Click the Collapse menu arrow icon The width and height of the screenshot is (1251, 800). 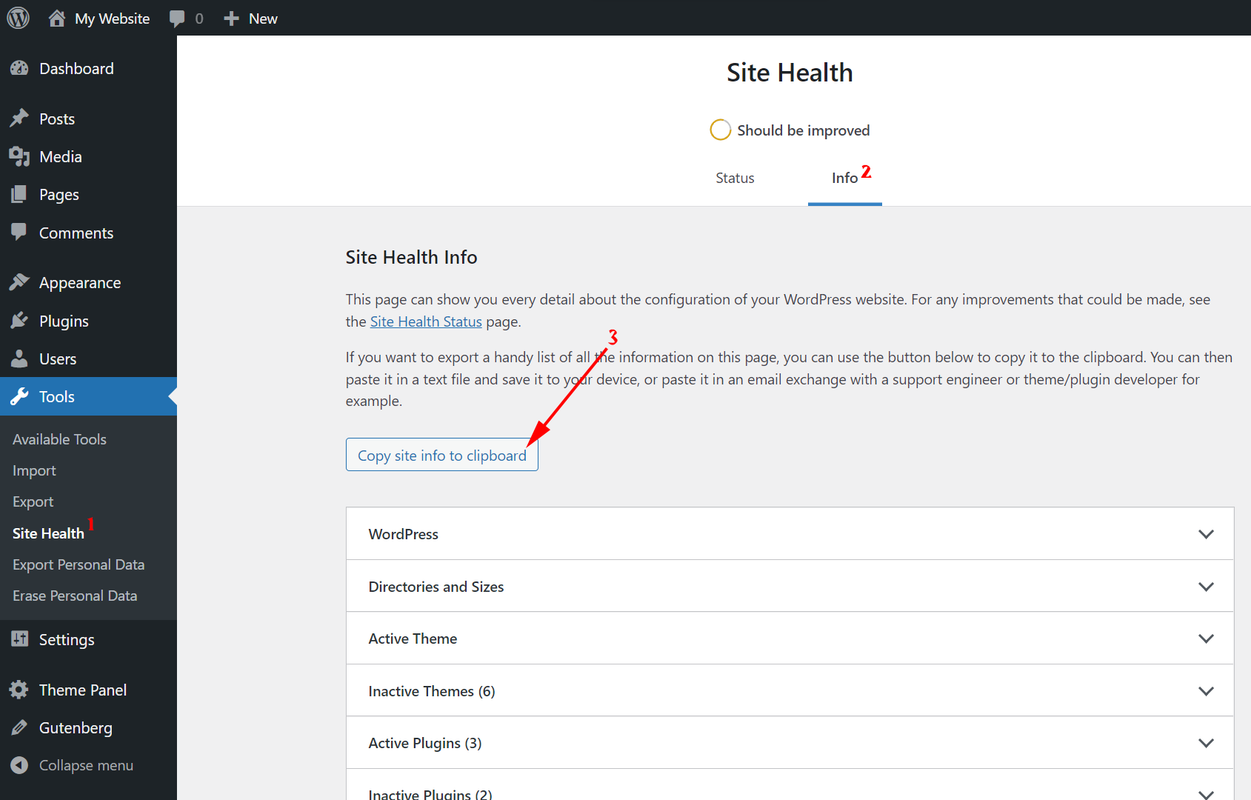pyautogui.click(x=19, y=765)
